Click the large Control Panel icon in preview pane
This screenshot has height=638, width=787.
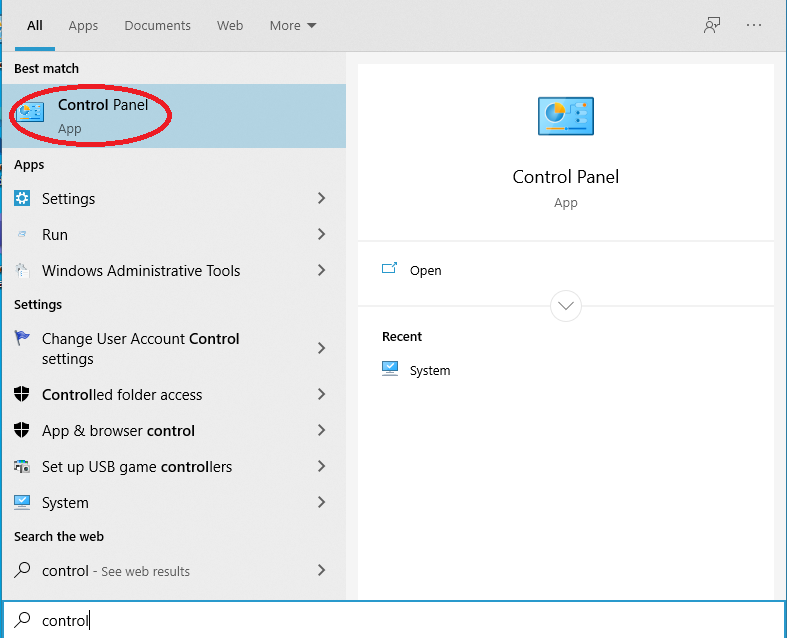(x=566, y=116)
